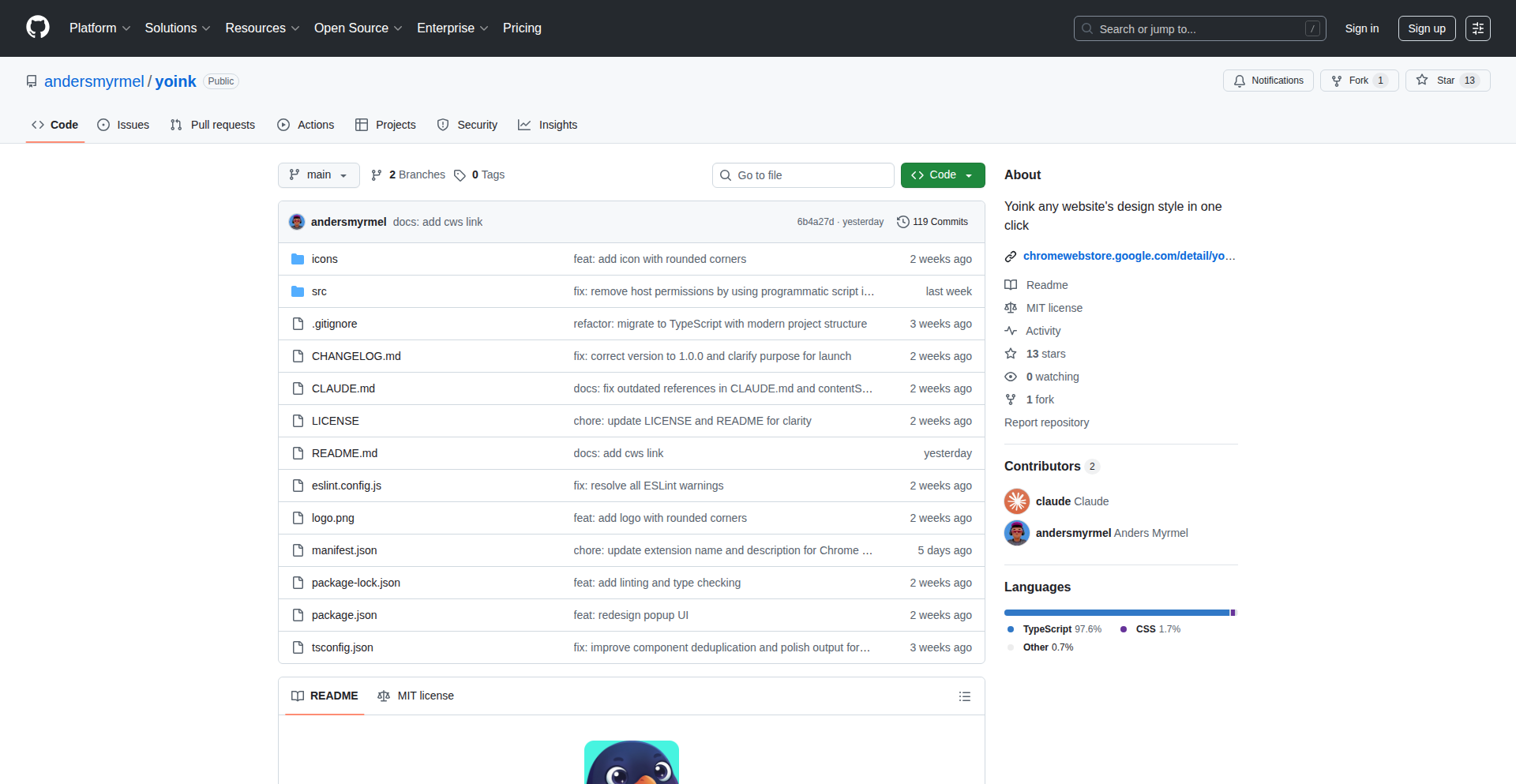Viewport: 1516px width, 784px height.
Task: Switch to the Issues tab
Action: [123, 125]
